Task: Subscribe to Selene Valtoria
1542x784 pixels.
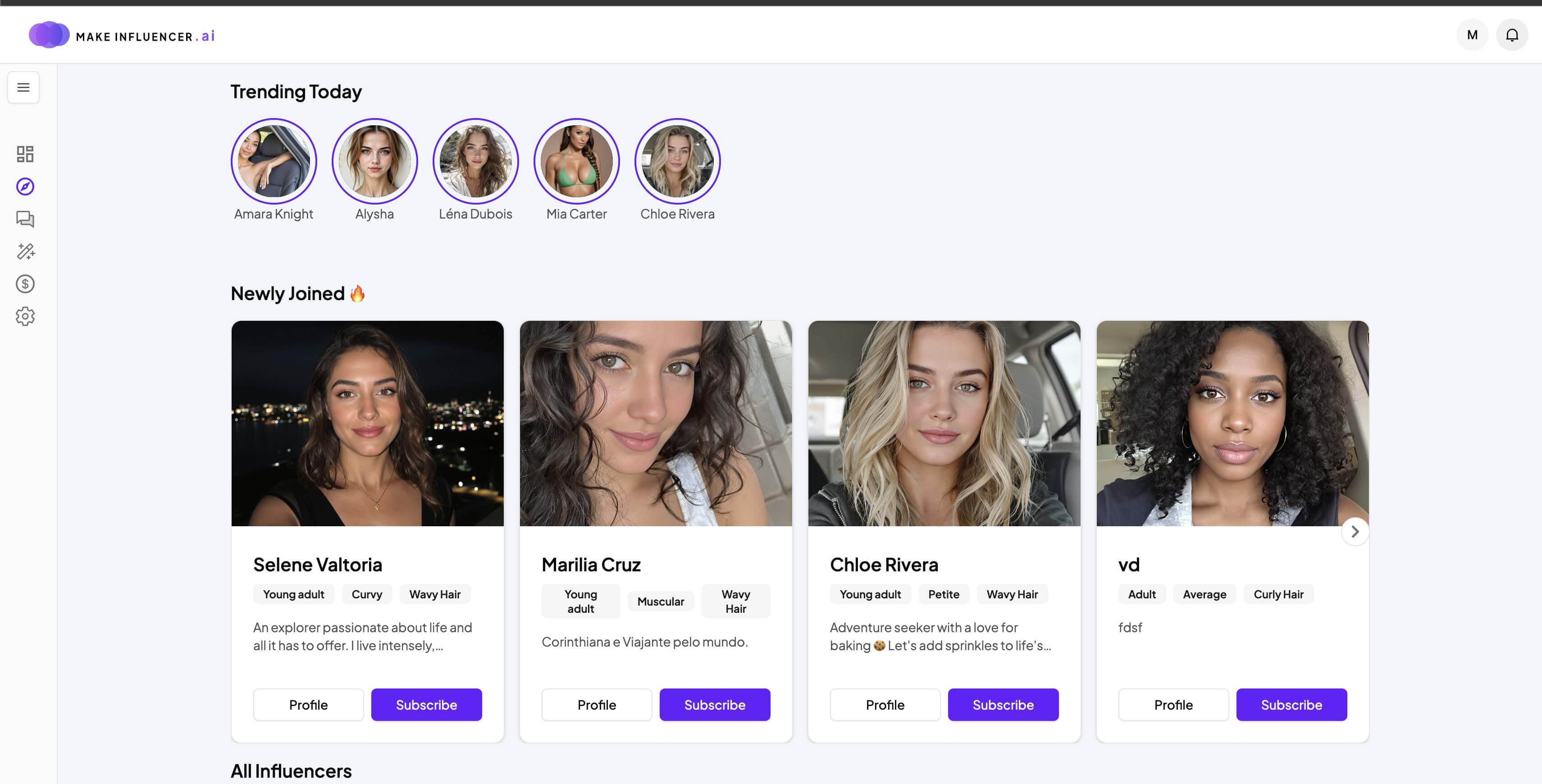Action: [426, 704]
